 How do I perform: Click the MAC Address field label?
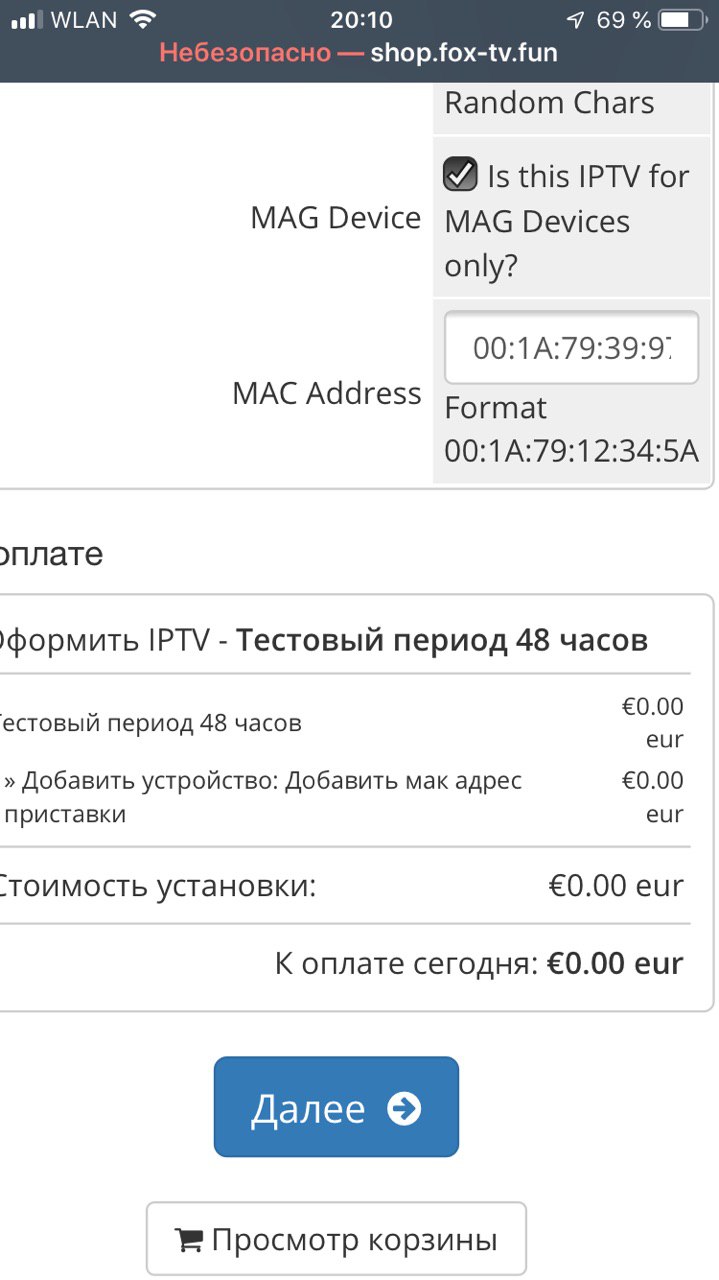pos(327,393)
